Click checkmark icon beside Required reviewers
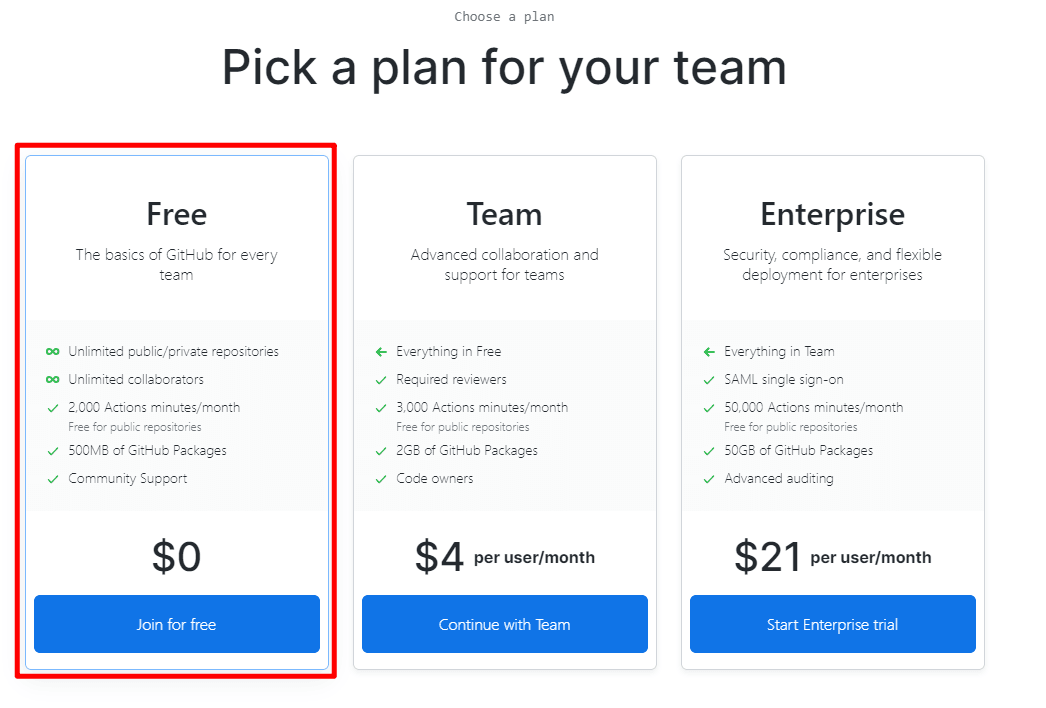1046x708 pixels. [x=381, y=380]
